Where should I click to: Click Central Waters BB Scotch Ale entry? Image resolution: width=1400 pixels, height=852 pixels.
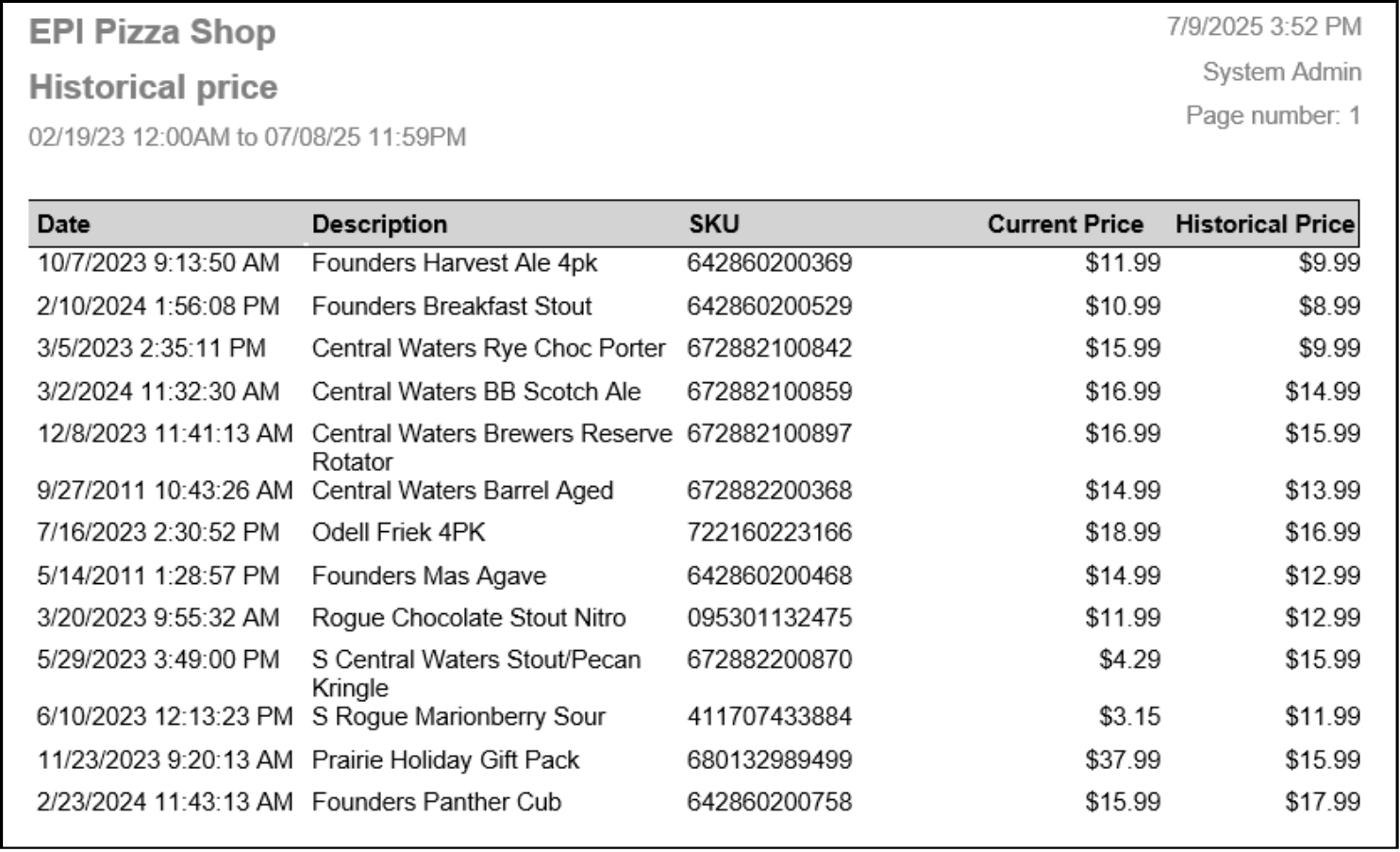pyautogui.click(x=475, y=392)
